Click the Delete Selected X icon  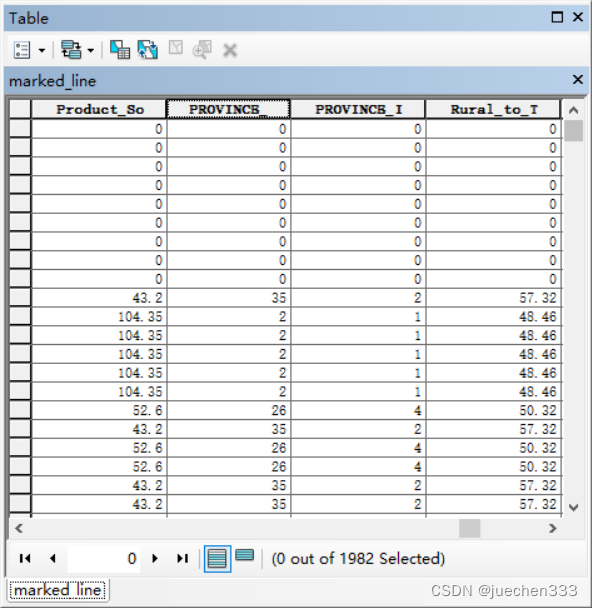click(x=230, y=50)
